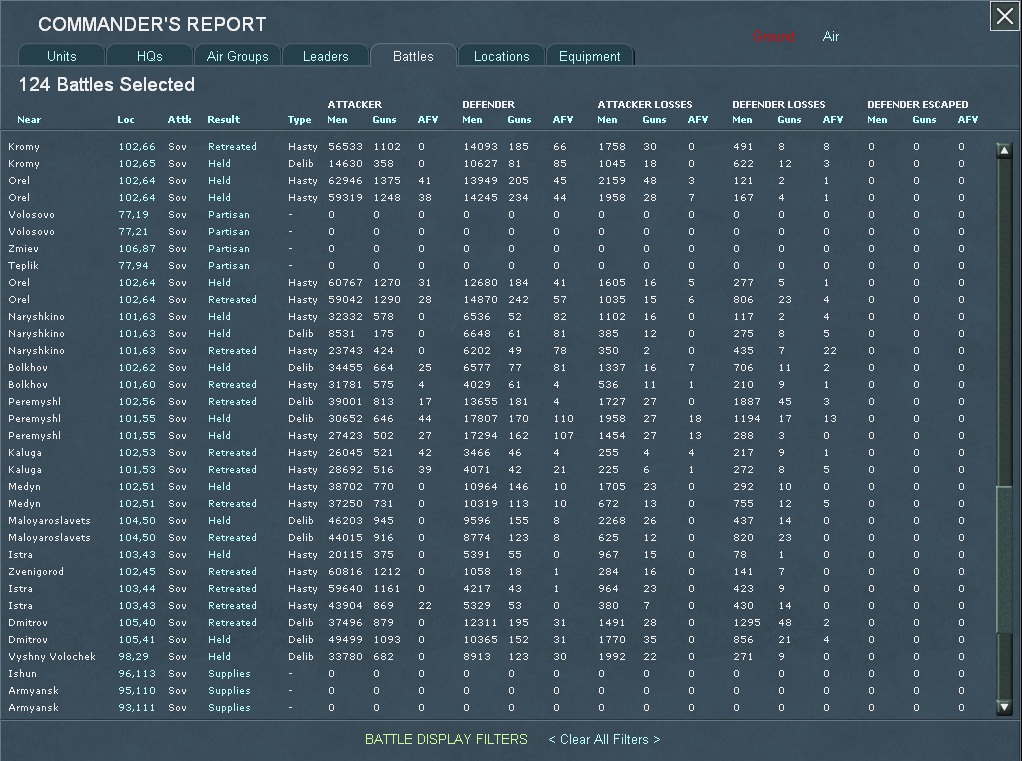This screenshot has width=1022, height=761.
Task: Open location 102,56 near Peremyshl
Action: pyautogui.click(x=137, y=401)
